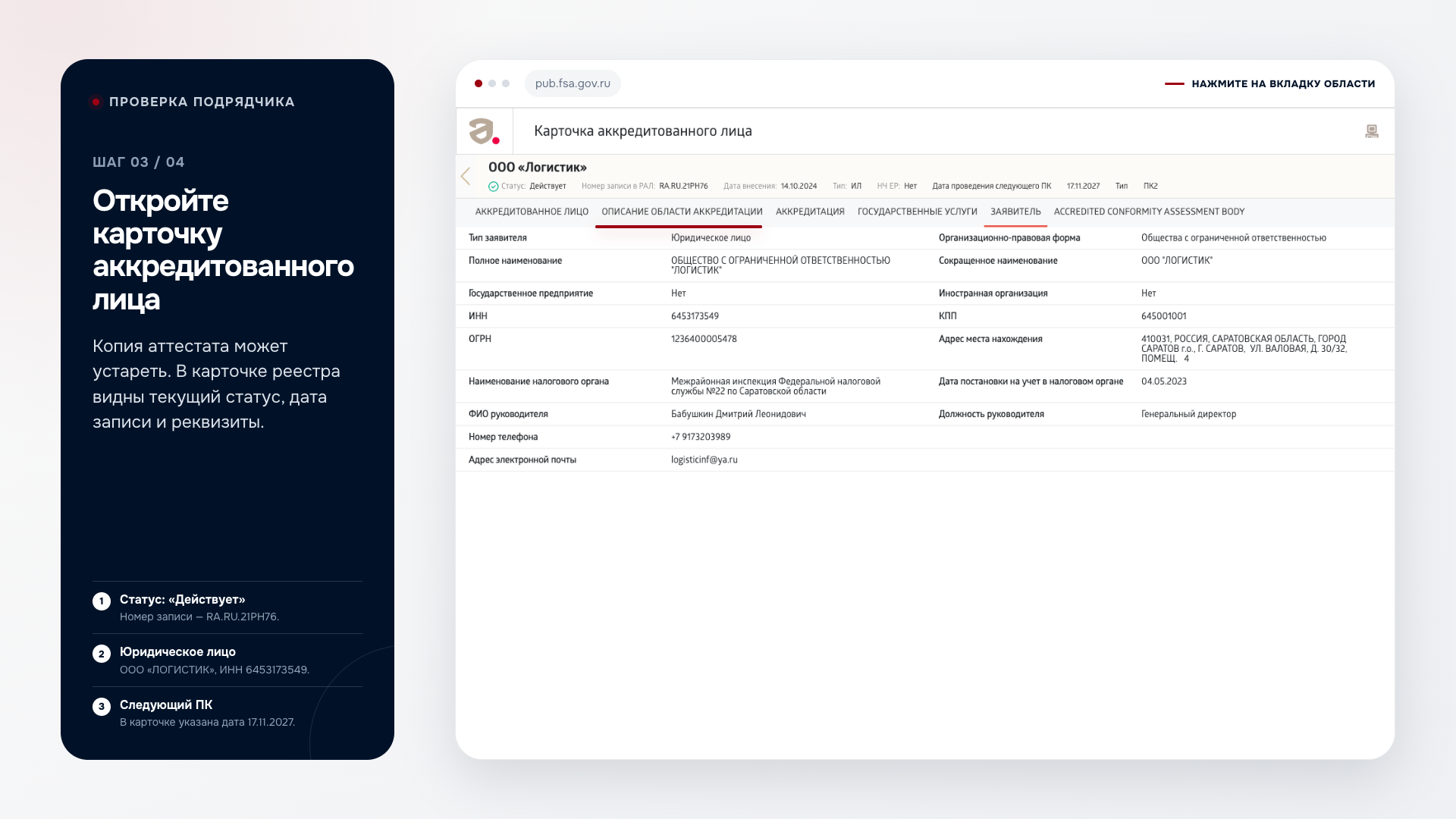Click the email logisticinf@ya.ru

[704, 460]
